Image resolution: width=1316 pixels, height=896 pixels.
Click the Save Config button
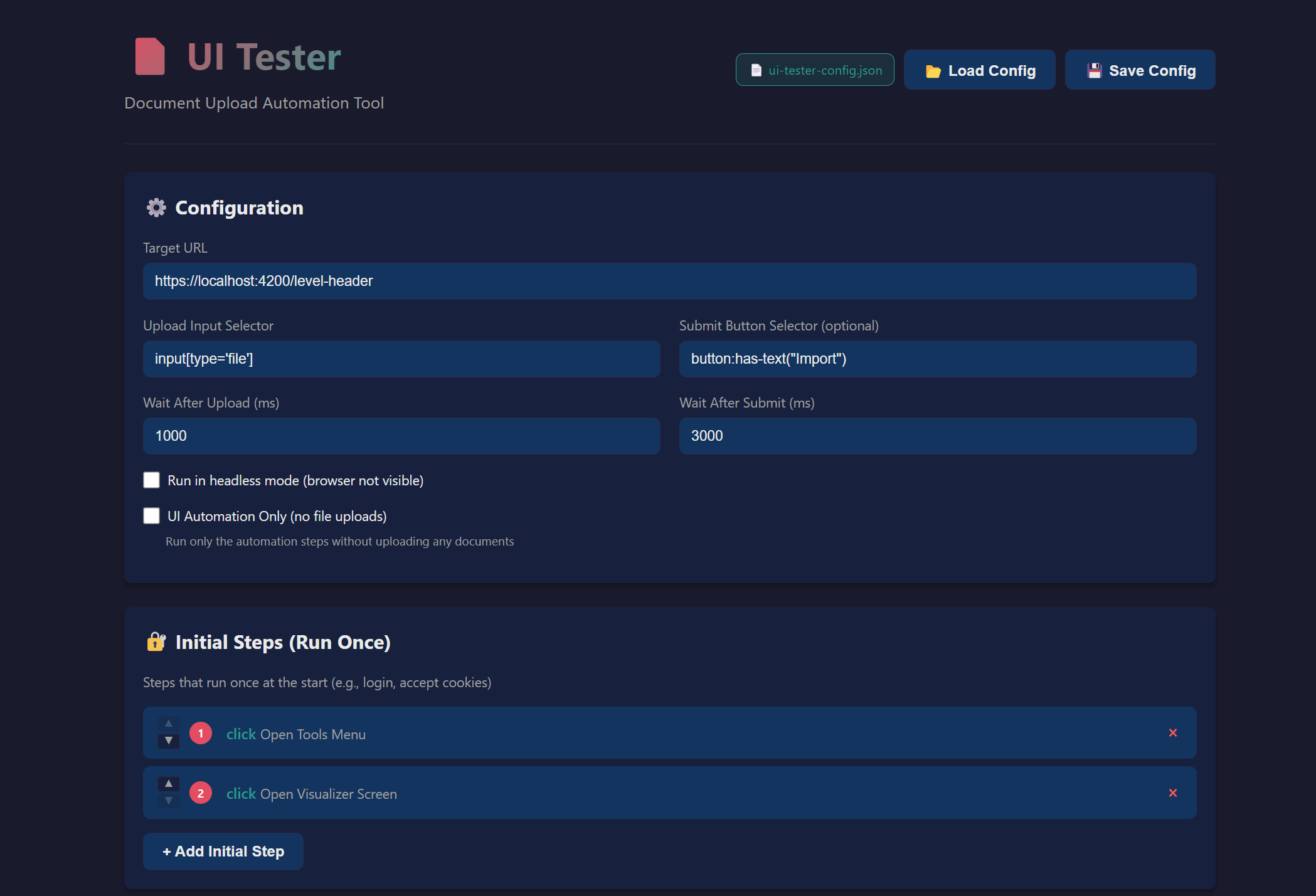[1140, 70]
